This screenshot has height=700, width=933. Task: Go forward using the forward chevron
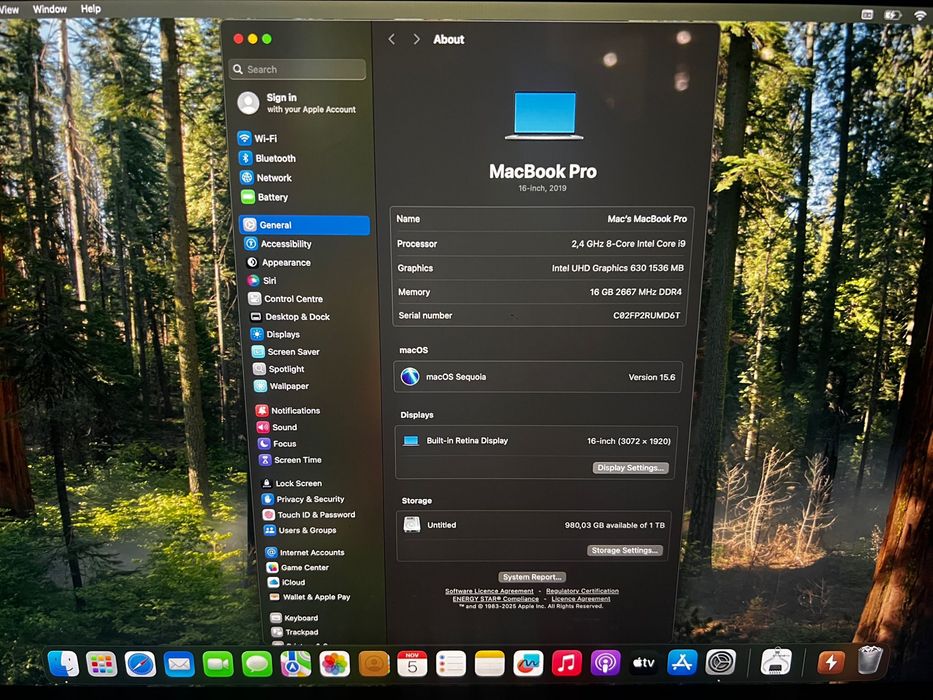416,39
